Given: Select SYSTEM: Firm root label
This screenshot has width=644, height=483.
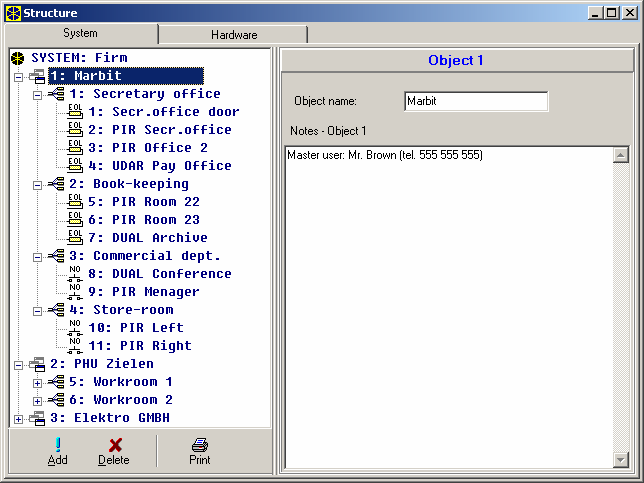Looking at the screenshot, I should [79, 58].
